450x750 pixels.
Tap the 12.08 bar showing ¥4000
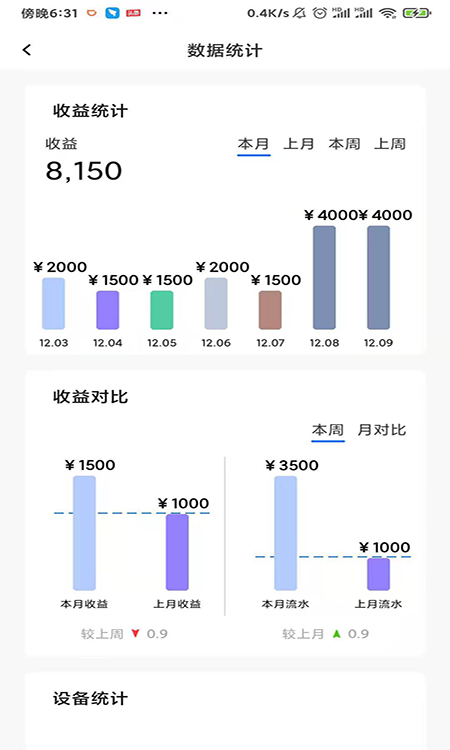click(x=324, y=277)
